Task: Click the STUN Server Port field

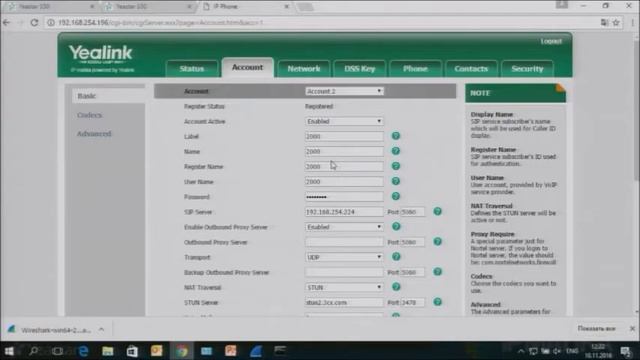Action: pyautogui.click(x=412, y=302)
